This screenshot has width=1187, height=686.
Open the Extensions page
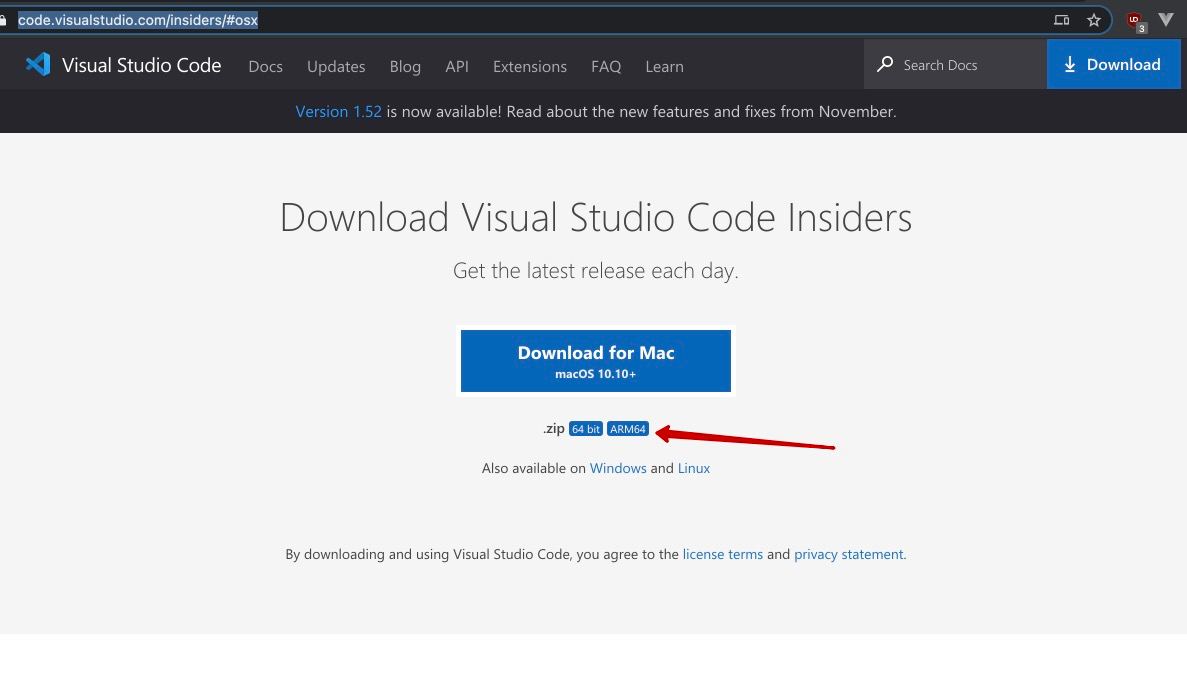point(530,67)
